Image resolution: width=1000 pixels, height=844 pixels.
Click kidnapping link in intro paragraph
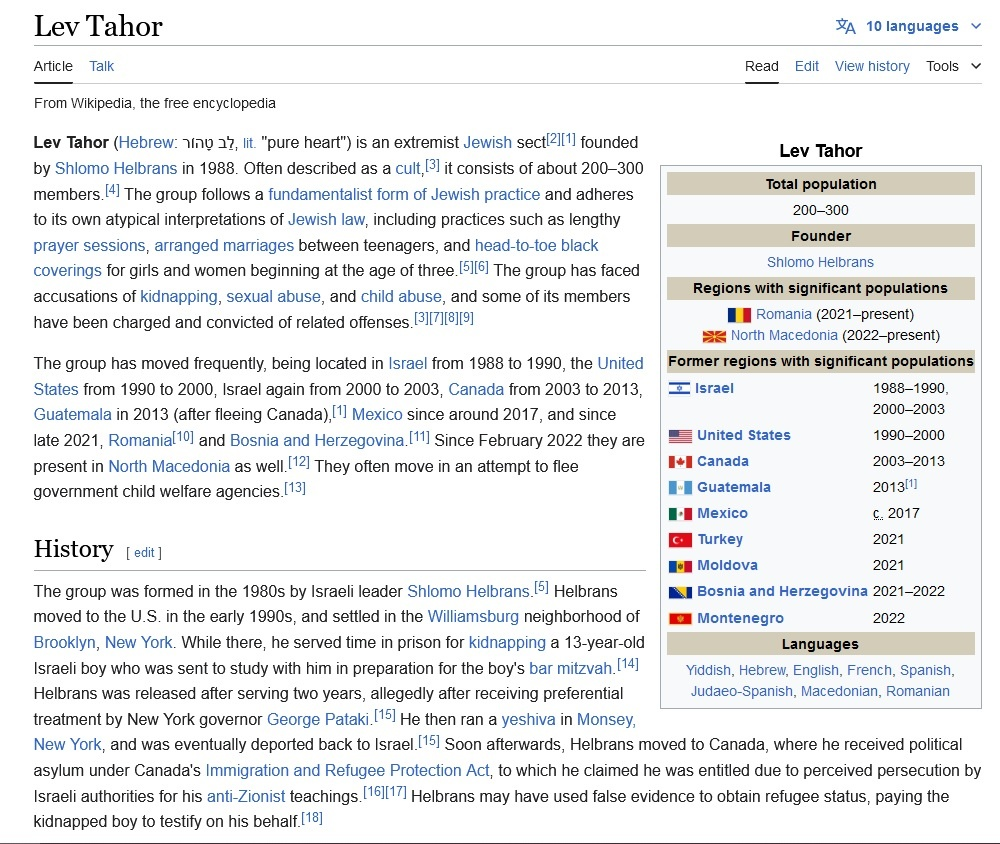(x=179, y=297)
